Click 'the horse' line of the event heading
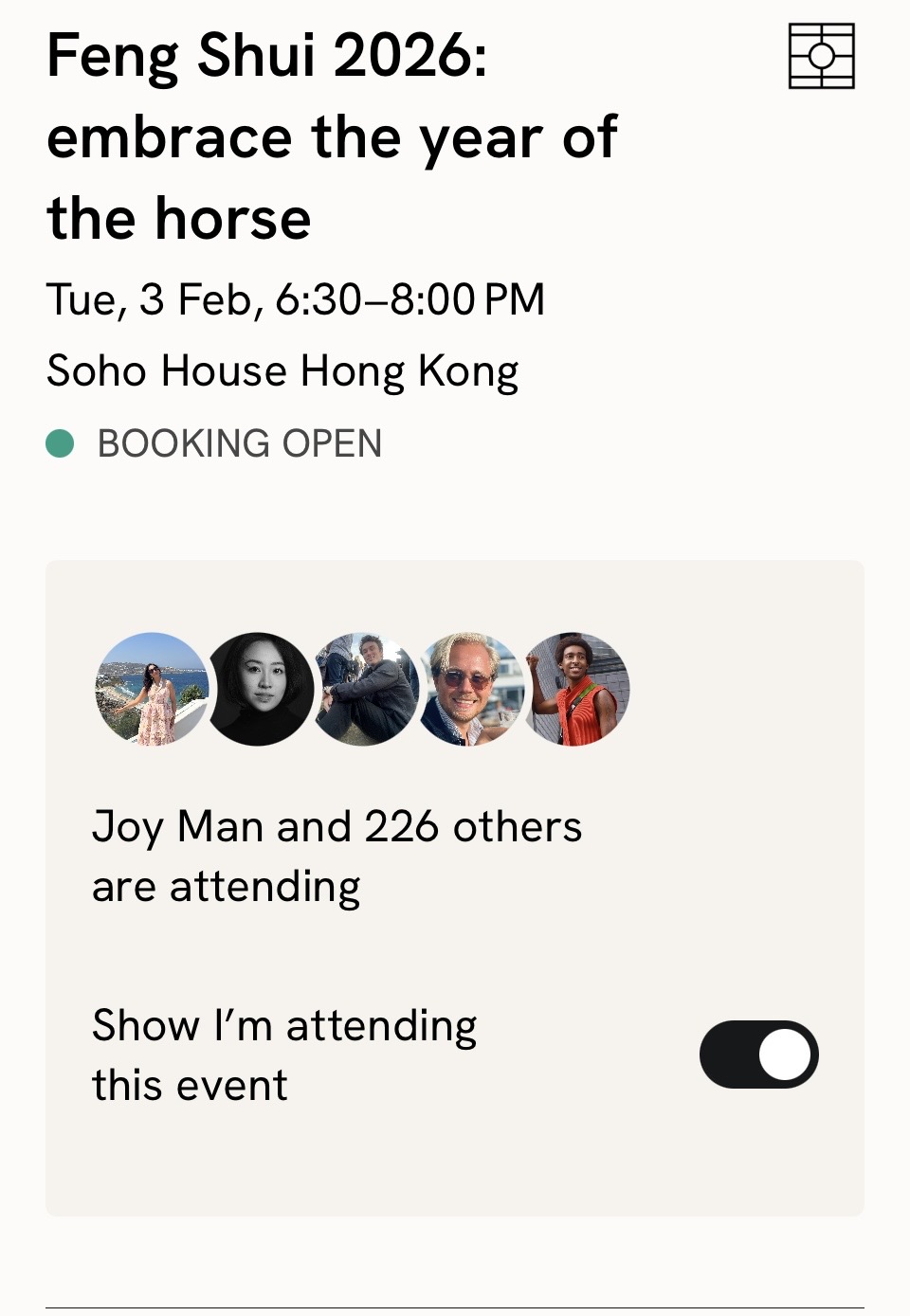This screenshot has width=910, height=1316. point(179,219)
